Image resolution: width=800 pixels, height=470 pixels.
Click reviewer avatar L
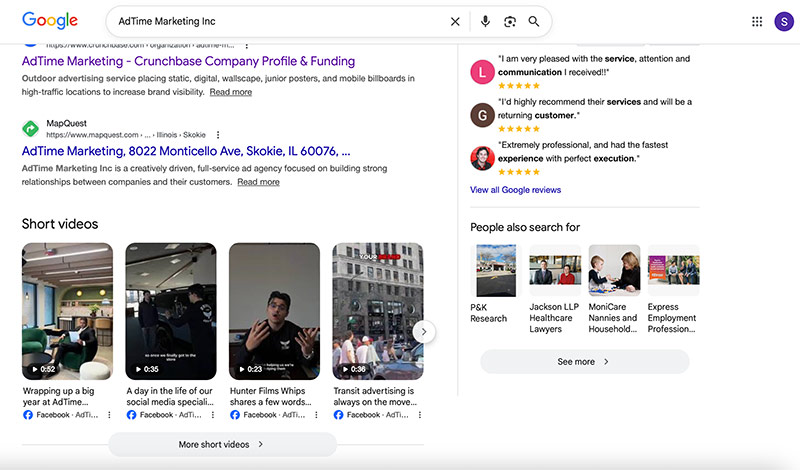(x=482, y=72)
